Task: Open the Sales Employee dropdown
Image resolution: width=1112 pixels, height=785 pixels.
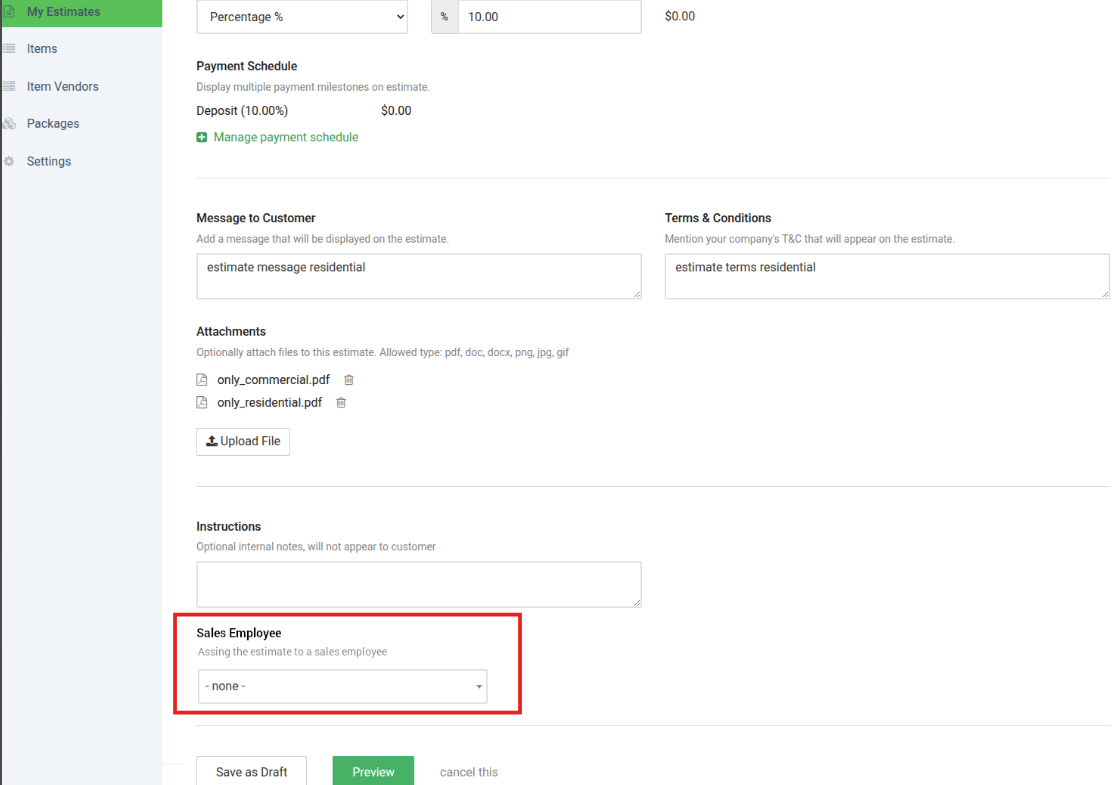Action: [x=343, y=686]
